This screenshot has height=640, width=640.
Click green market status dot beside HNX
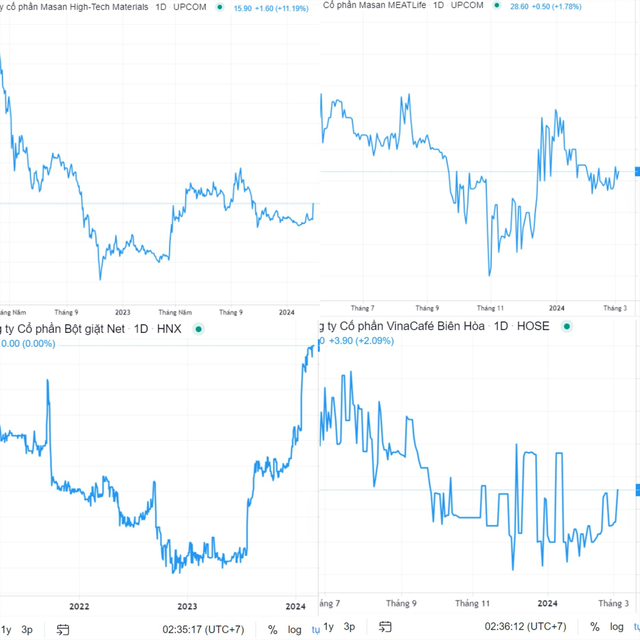(198, 329)
